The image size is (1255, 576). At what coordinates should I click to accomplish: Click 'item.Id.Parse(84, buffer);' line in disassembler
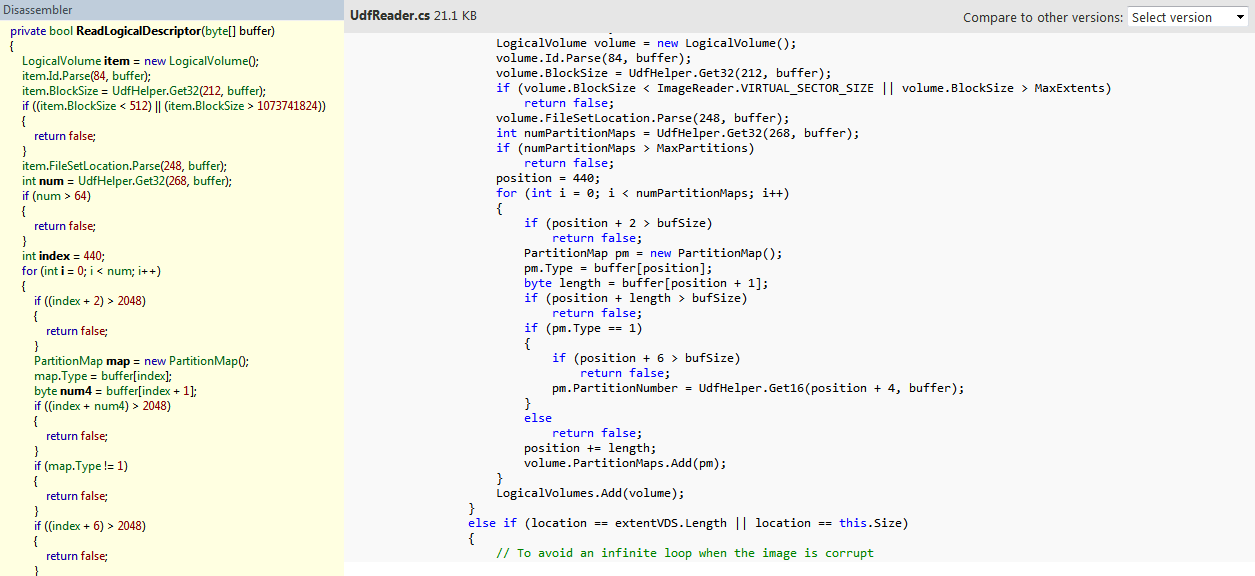[86, 76]
